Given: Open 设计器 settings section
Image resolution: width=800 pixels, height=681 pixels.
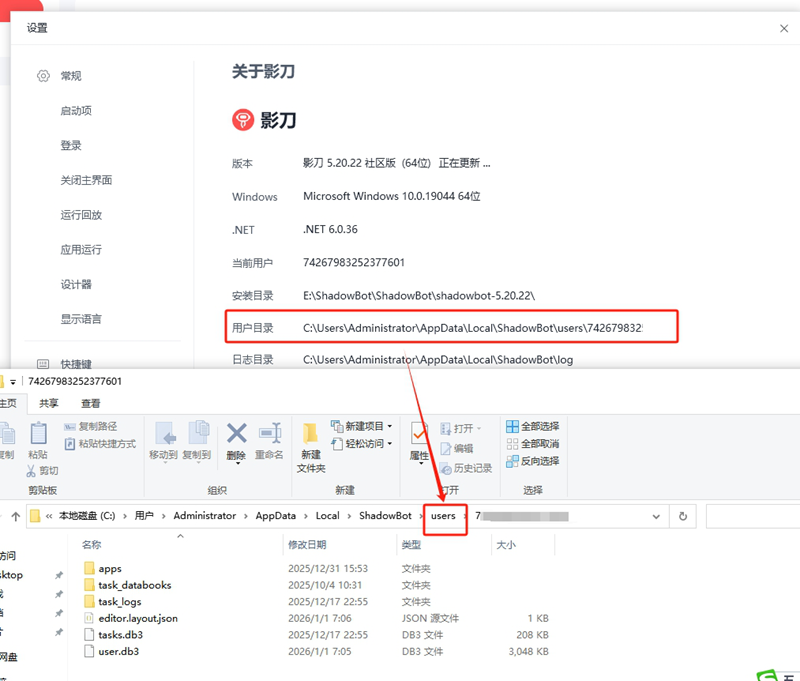Looking at the screenshot, I should tap(76, 284).
